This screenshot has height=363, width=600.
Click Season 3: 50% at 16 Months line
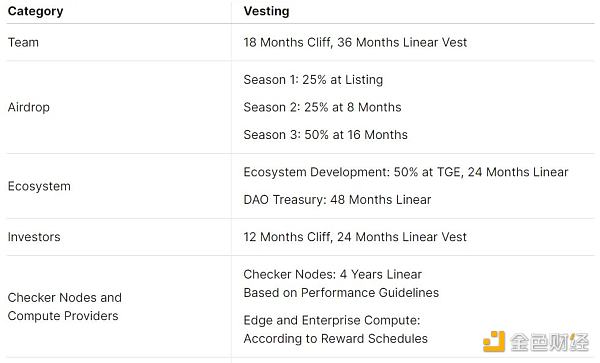point(325,135)
